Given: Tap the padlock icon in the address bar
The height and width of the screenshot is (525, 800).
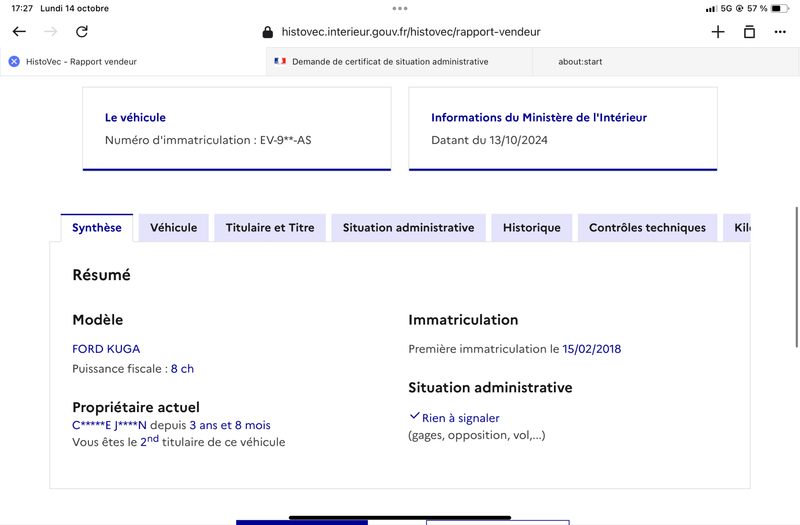Looking at the screenshot, I should 267,32.
